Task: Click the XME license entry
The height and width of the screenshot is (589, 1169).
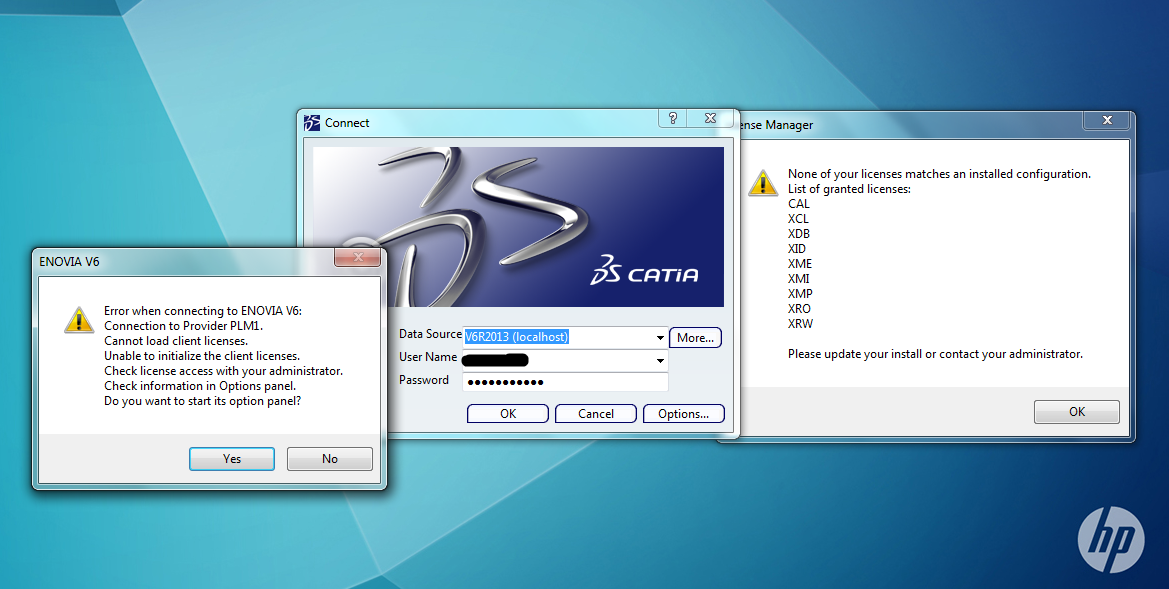Action: (x=800, y=263)
